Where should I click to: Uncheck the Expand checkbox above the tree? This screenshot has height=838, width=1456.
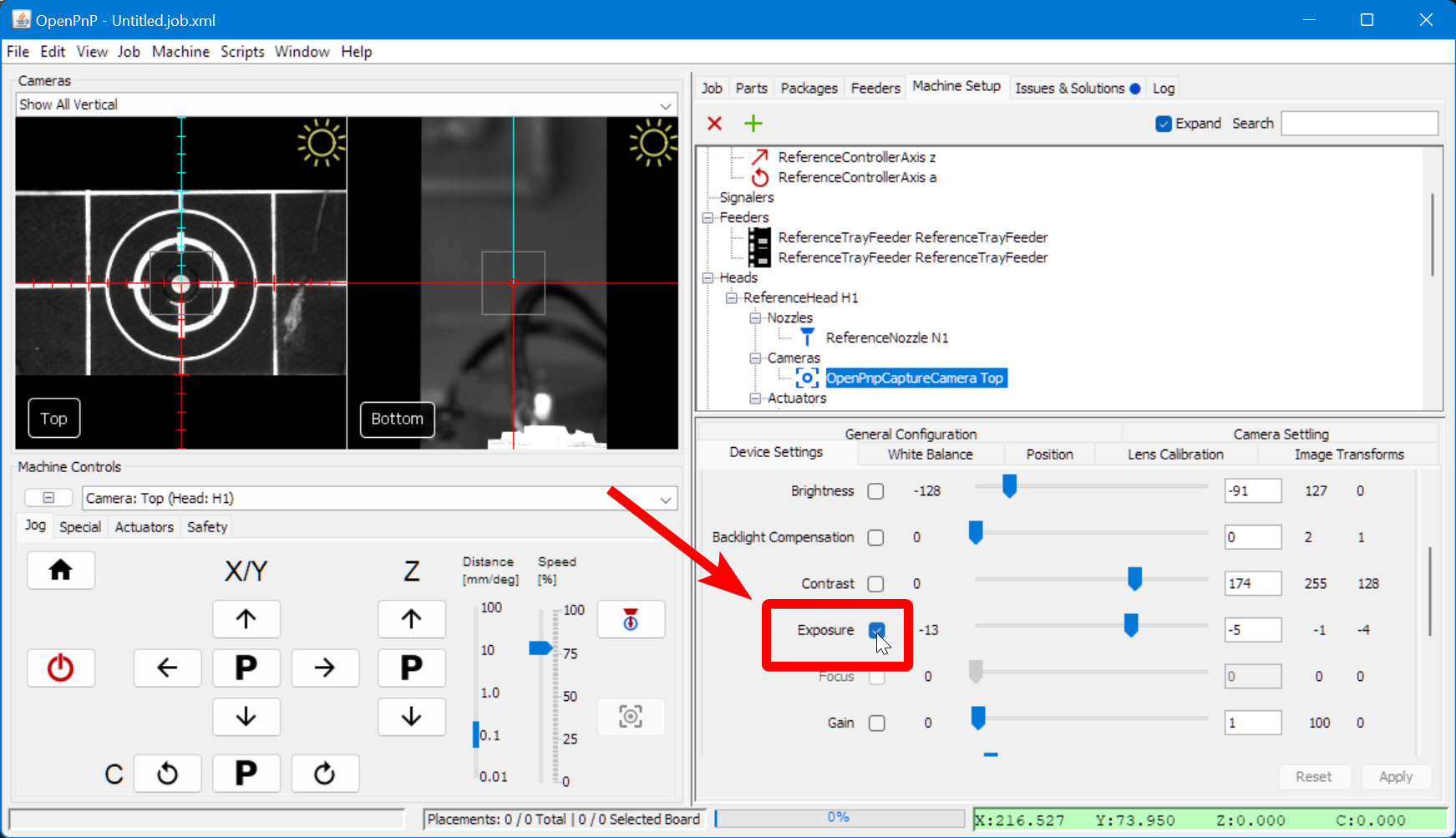click(x=1163, y=123)
